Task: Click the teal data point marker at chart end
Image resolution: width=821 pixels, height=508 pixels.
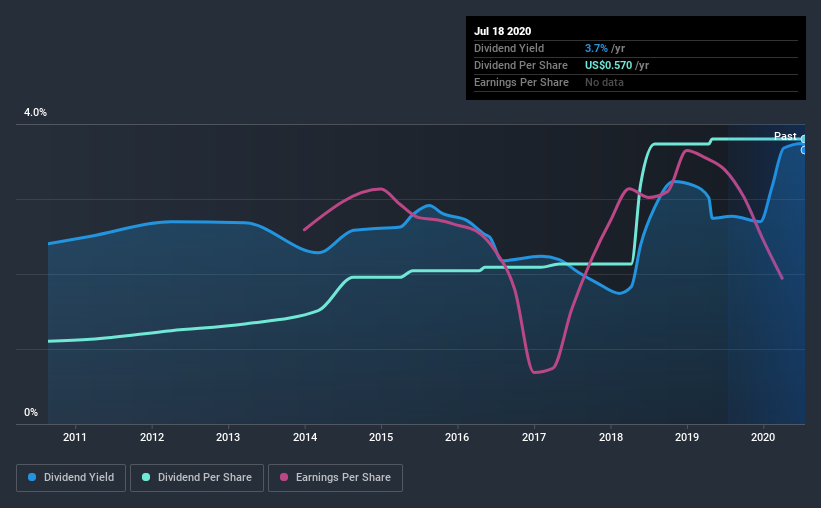Action: point(804,139)
